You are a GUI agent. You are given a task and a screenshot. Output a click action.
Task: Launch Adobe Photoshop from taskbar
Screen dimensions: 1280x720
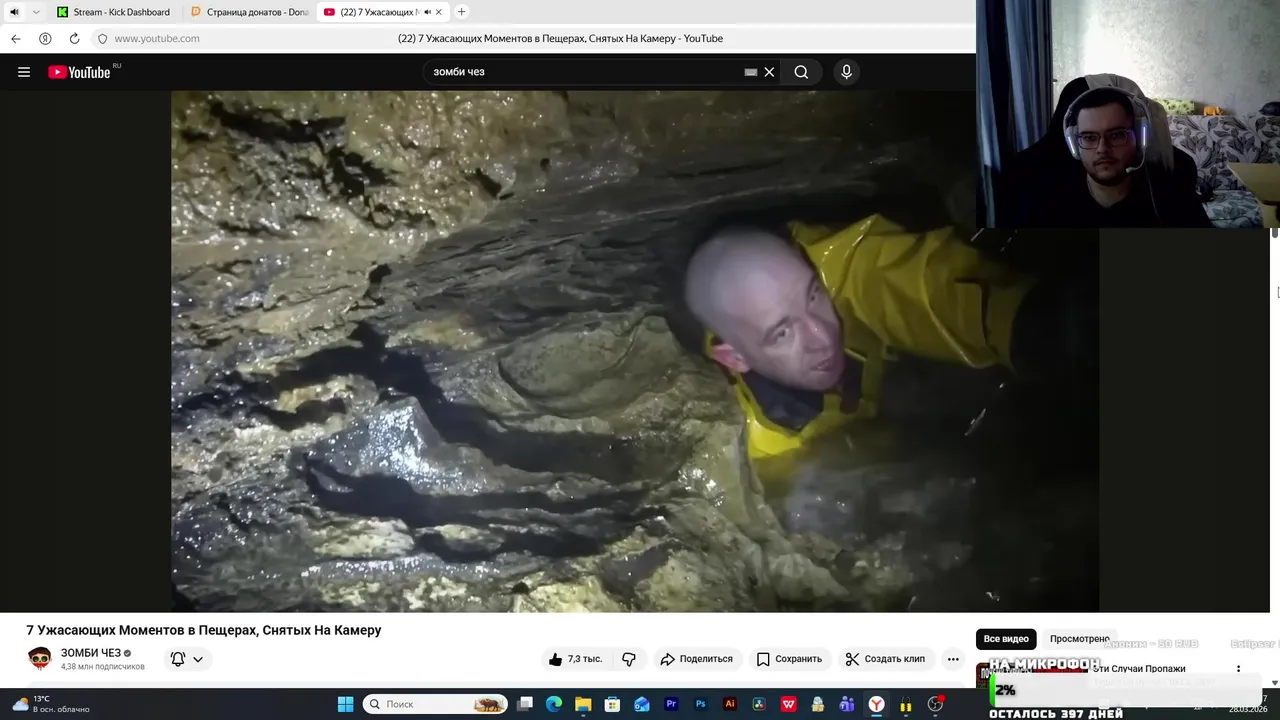coord(700,704)
